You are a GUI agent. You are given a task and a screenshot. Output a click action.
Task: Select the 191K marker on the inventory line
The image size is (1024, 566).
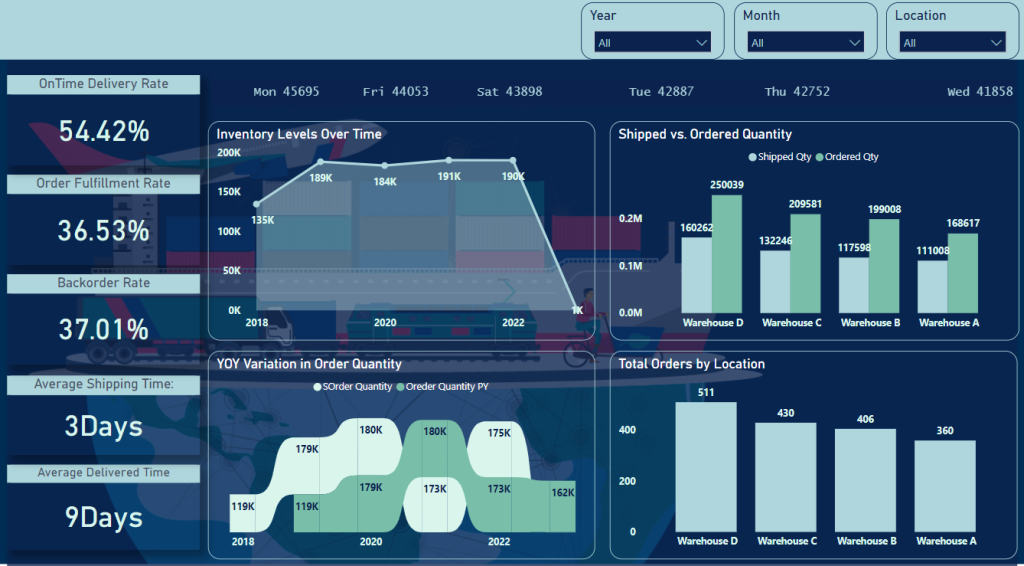point(449,160)
